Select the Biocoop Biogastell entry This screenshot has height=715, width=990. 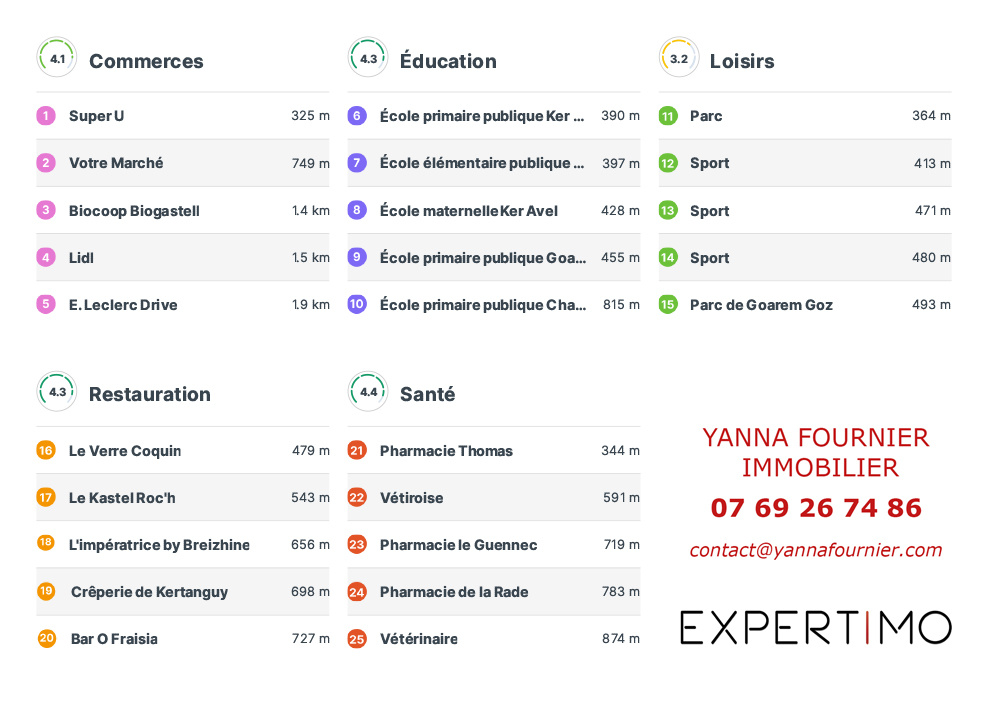134,211
